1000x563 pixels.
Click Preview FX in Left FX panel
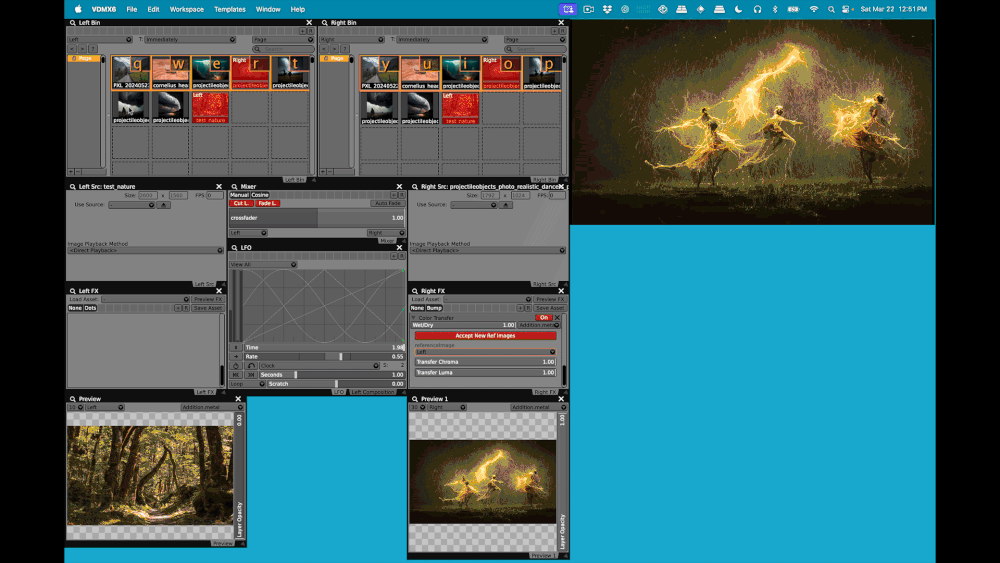(208, 299)
